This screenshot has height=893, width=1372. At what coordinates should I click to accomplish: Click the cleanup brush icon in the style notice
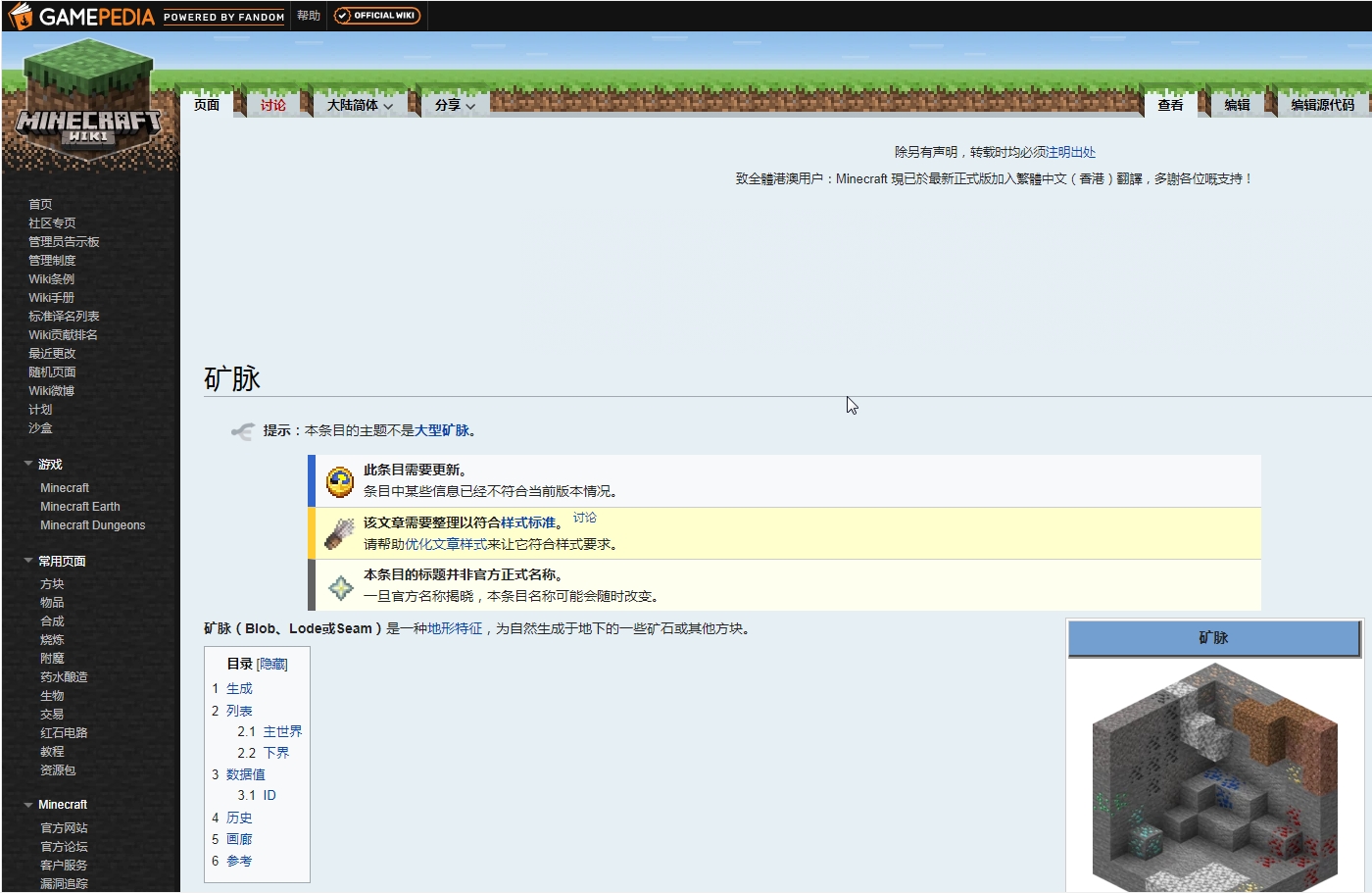point(339,533)
